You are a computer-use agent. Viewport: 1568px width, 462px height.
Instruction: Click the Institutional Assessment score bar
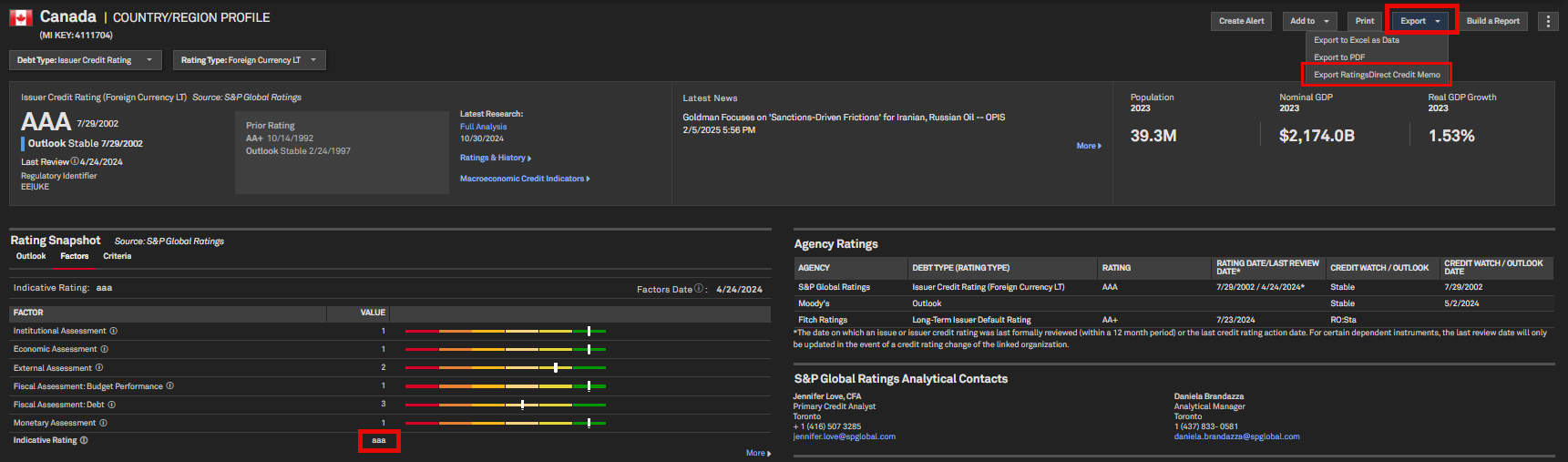pyautogui.click(x=506, y=331)
